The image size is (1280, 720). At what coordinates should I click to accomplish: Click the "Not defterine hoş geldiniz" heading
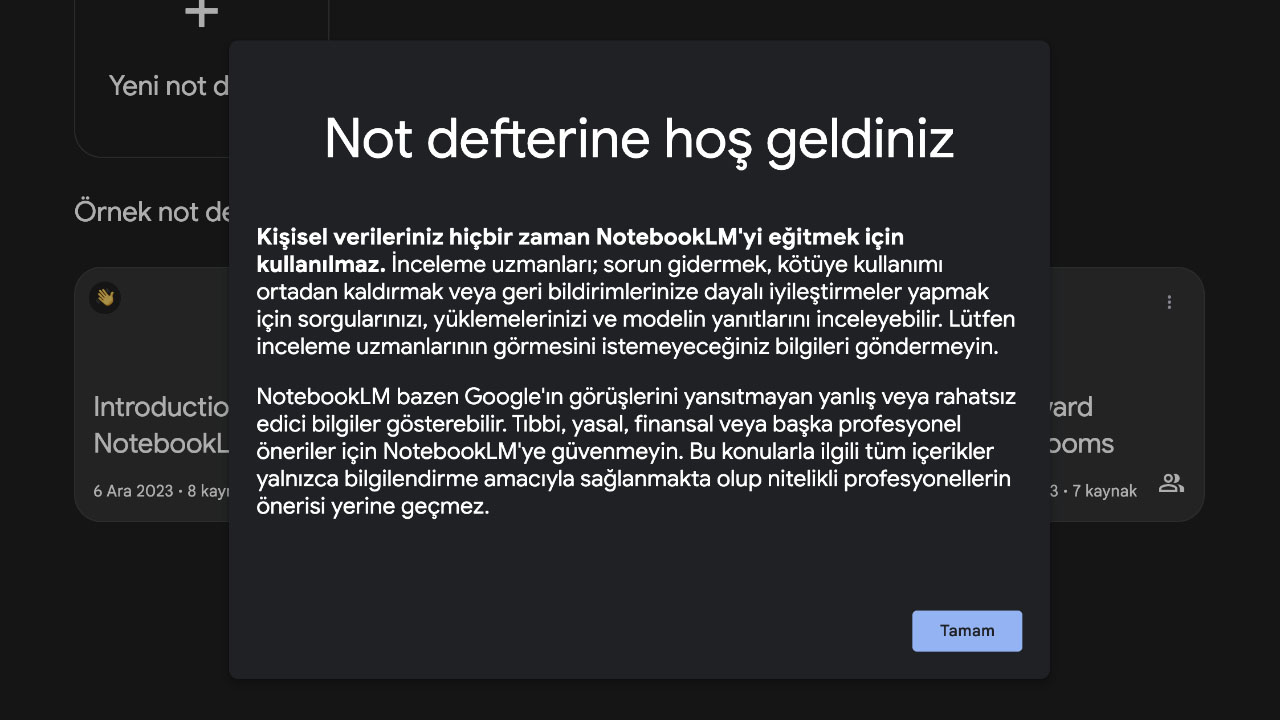click(639, 139)
